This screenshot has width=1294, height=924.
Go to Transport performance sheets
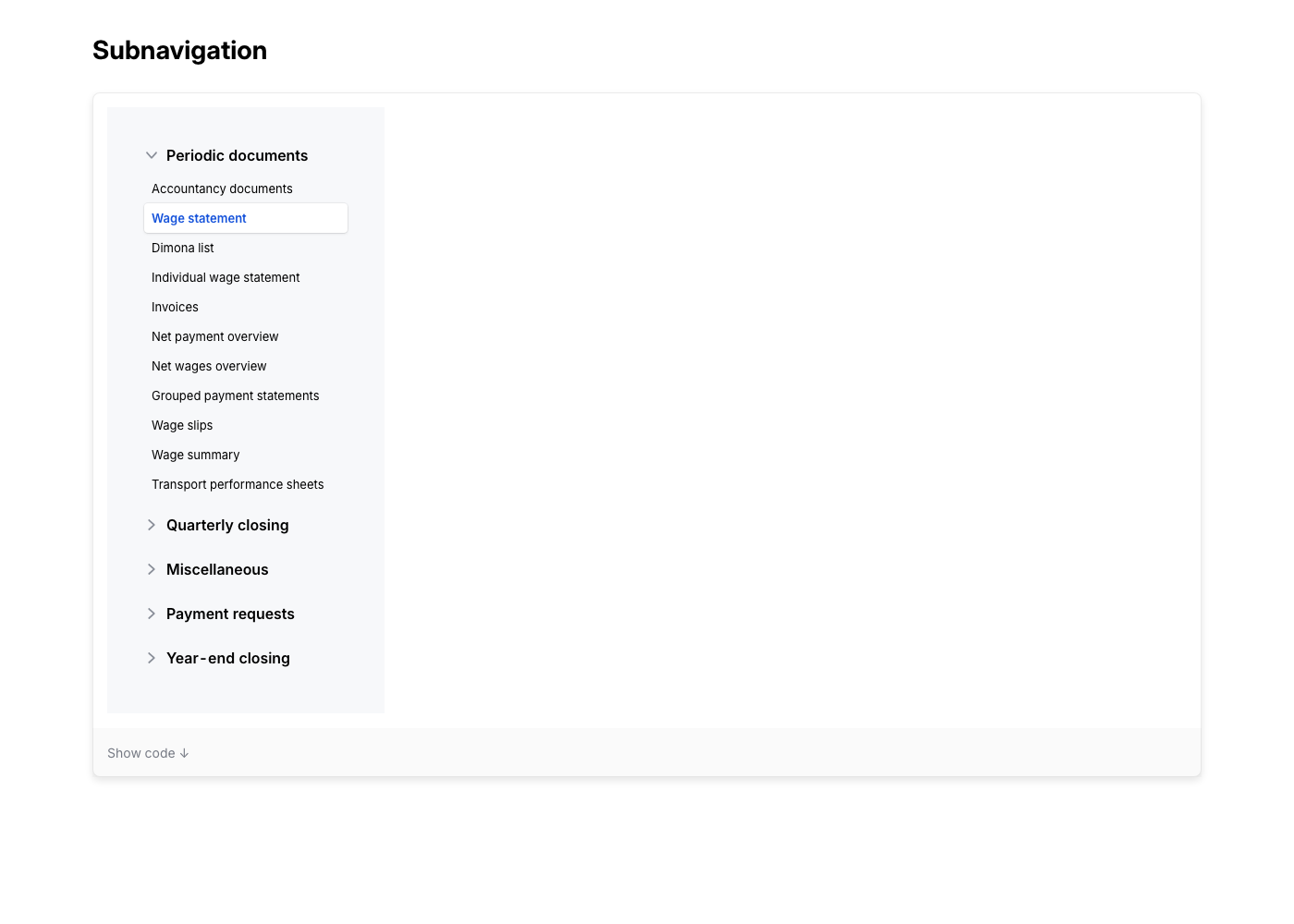click(x=238, y=484)
